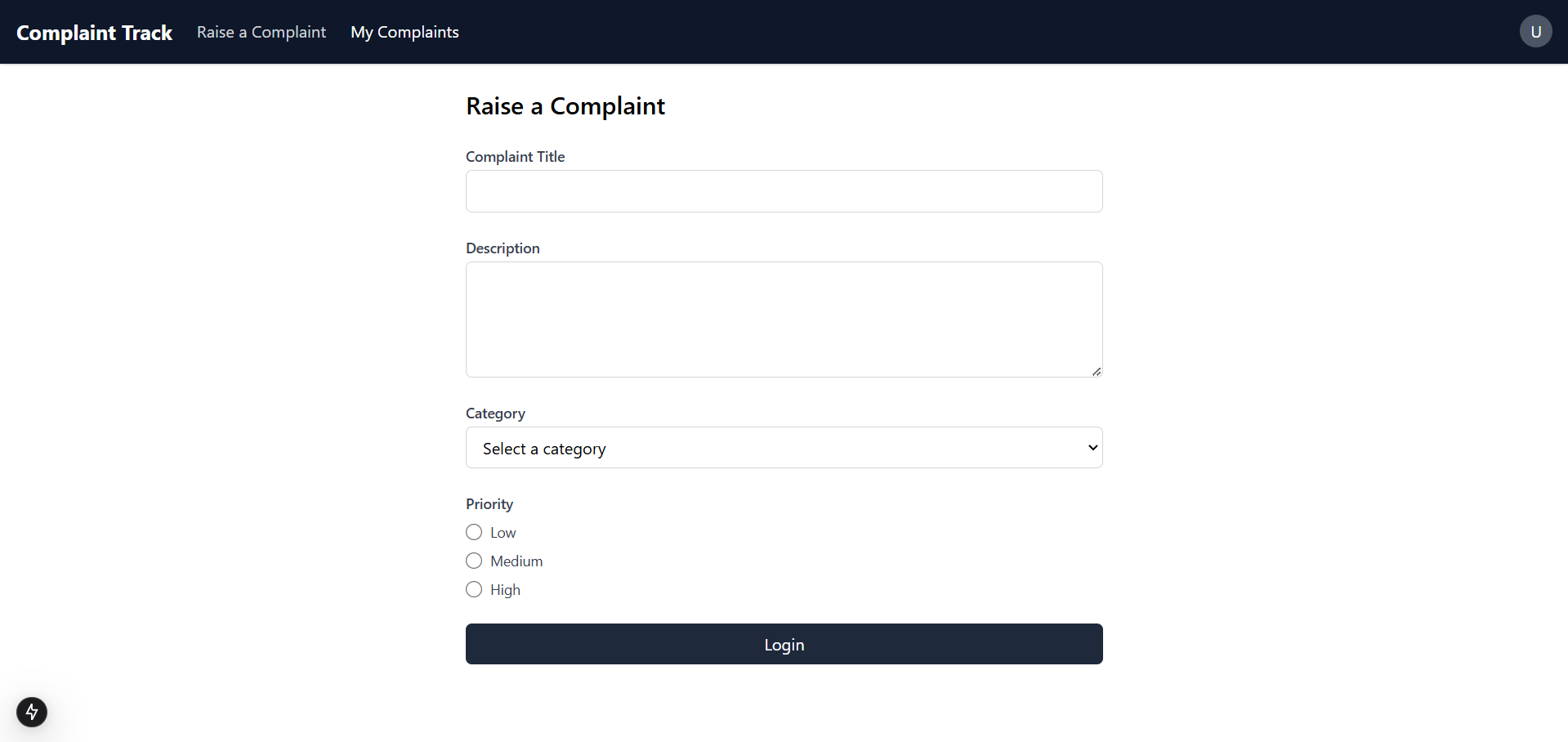Screen dimensions: 1568x742
Task: Select the Low priority radio button
Action: (x=474, y=533)
